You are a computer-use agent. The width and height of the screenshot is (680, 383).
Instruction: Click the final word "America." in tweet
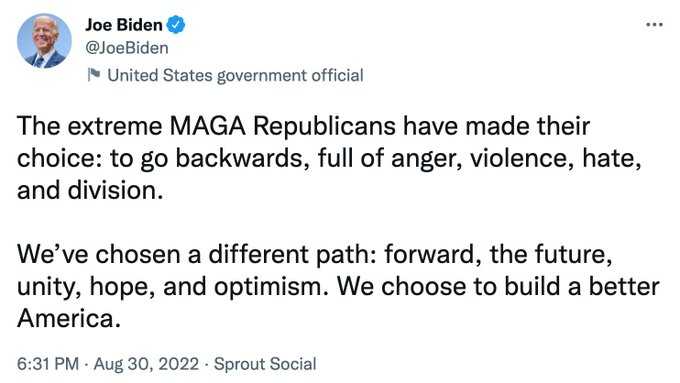click(x=69, y=319)
